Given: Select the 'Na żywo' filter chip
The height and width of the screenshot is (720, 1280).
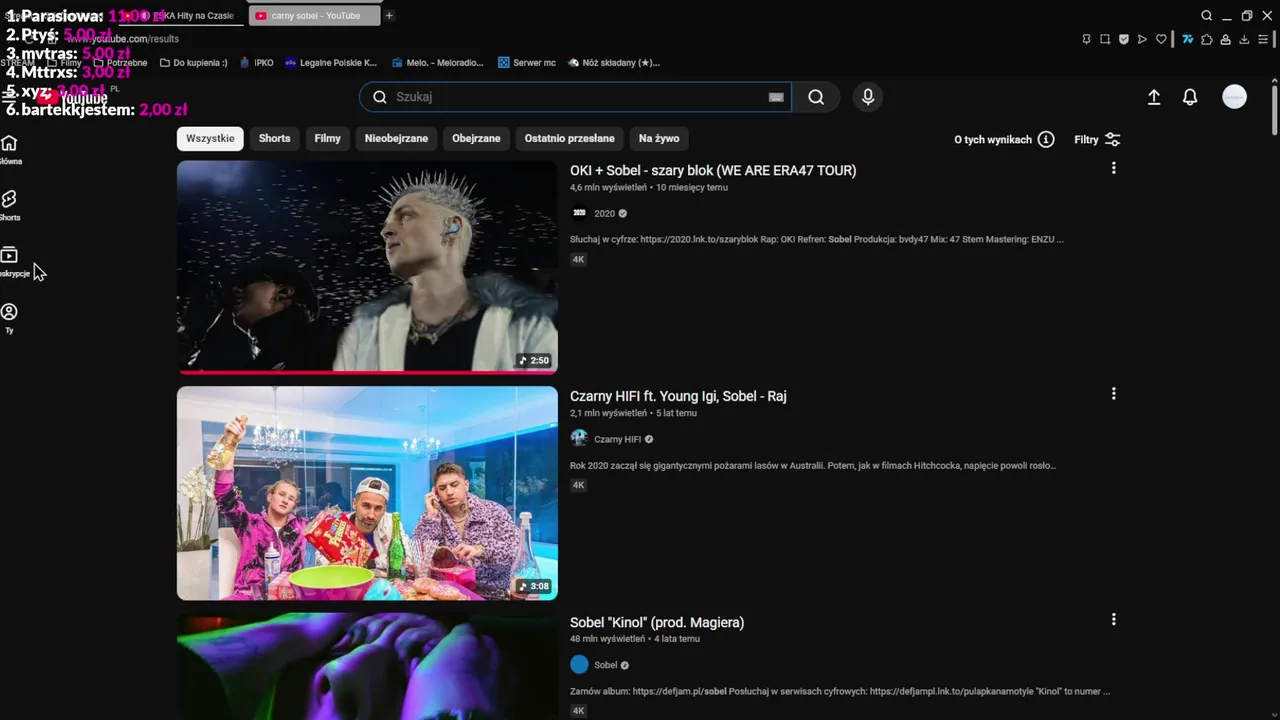Looking at the screenshot, I should click(x=659, y=139).
